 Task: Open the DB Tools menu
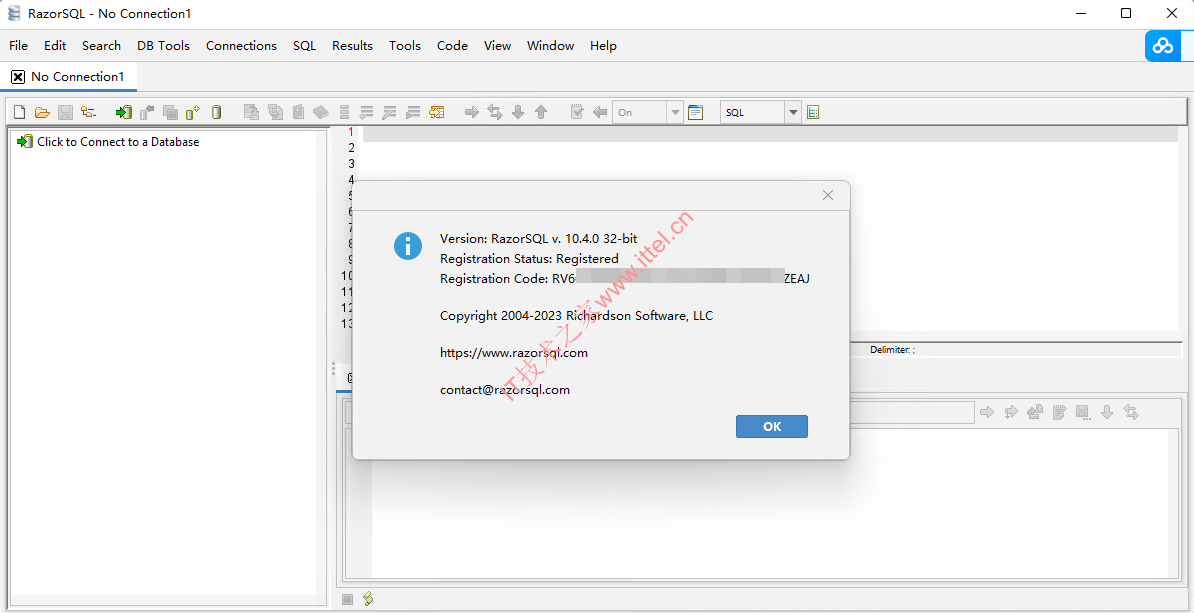pos(163,46)
